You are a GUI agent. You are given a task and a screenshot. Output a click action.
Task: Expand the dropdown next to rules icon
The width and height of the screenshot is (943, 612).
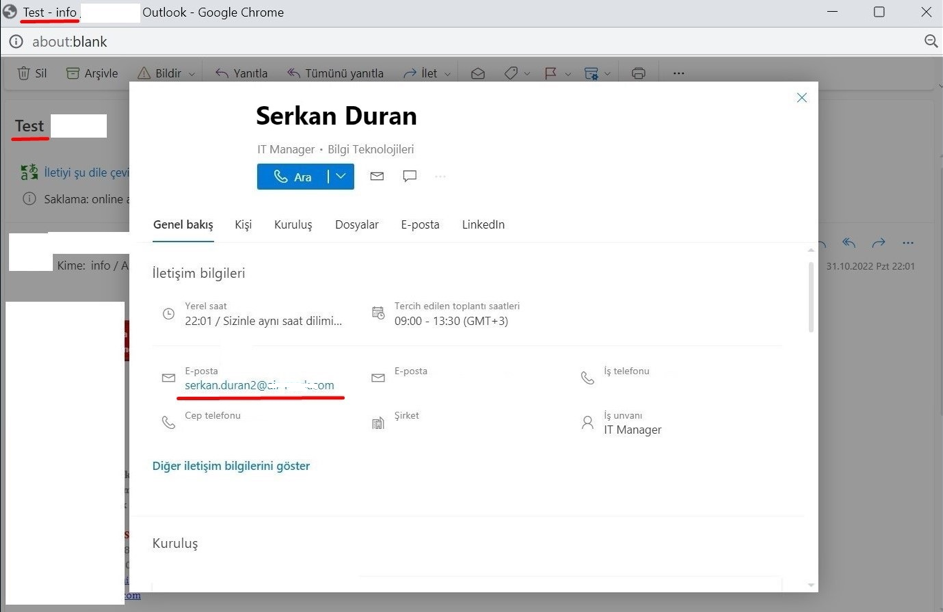(607, 74)
